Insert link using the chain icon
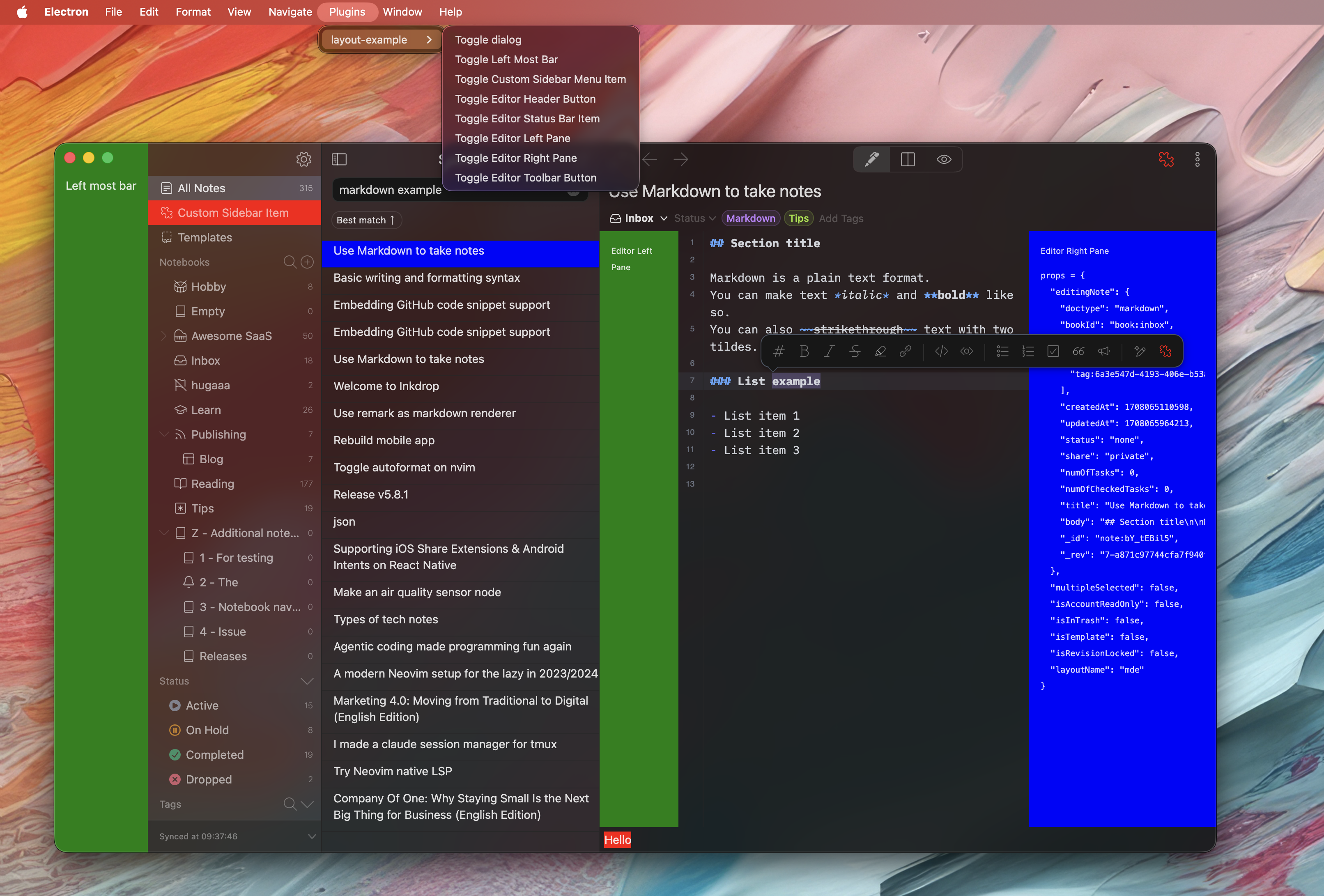Viewport: 1324px width, 896px height. [x=905, y=352]
